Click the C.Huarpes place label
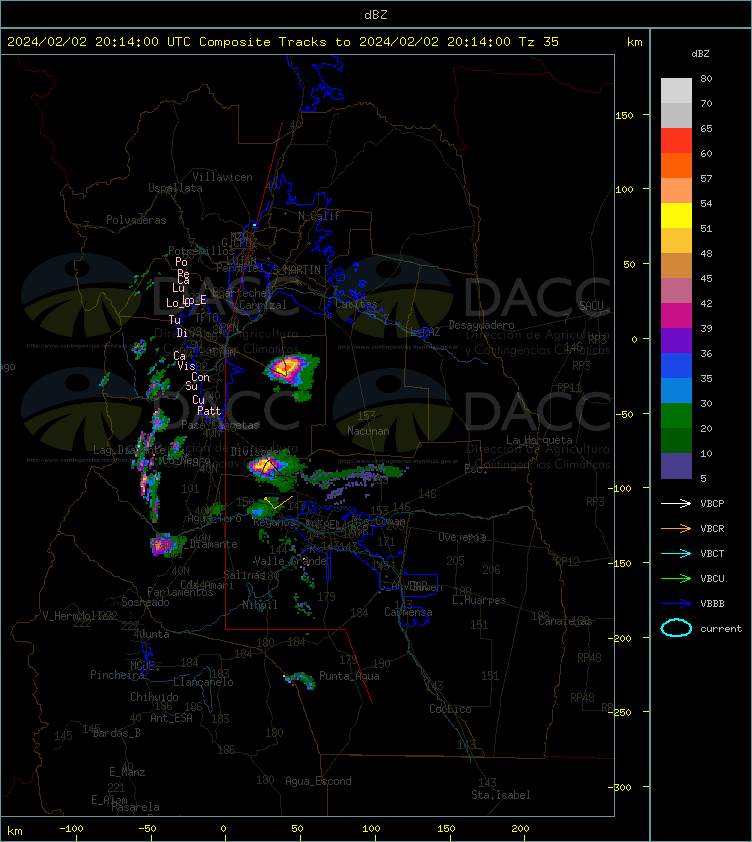Viewport: 752px width, 842px height. (x=479, y=600)
